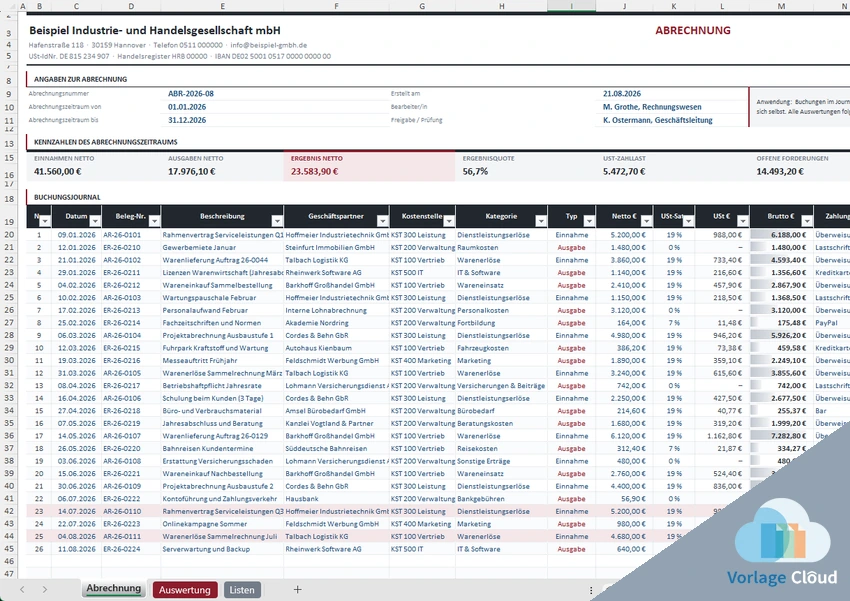Select the Offene Forderungen value 14.493,20 €

(x=780, y=171)
